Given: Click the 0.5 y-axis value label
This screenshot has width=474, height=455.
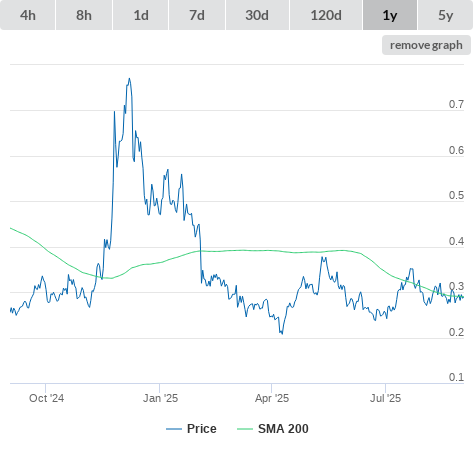Looking at the screenshot, I should click(x=456, y=195).
